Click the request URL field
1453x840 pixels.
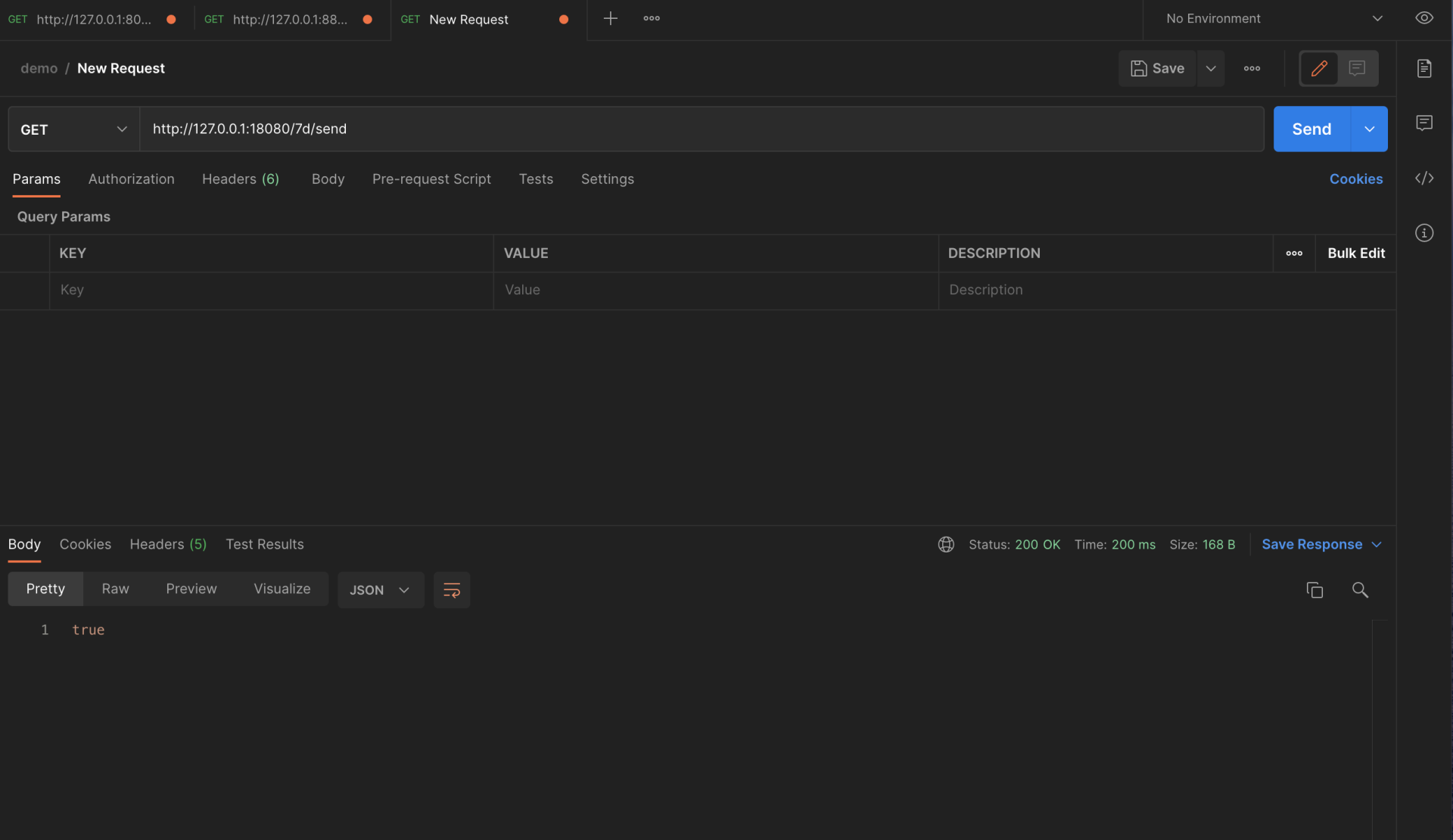702,129
